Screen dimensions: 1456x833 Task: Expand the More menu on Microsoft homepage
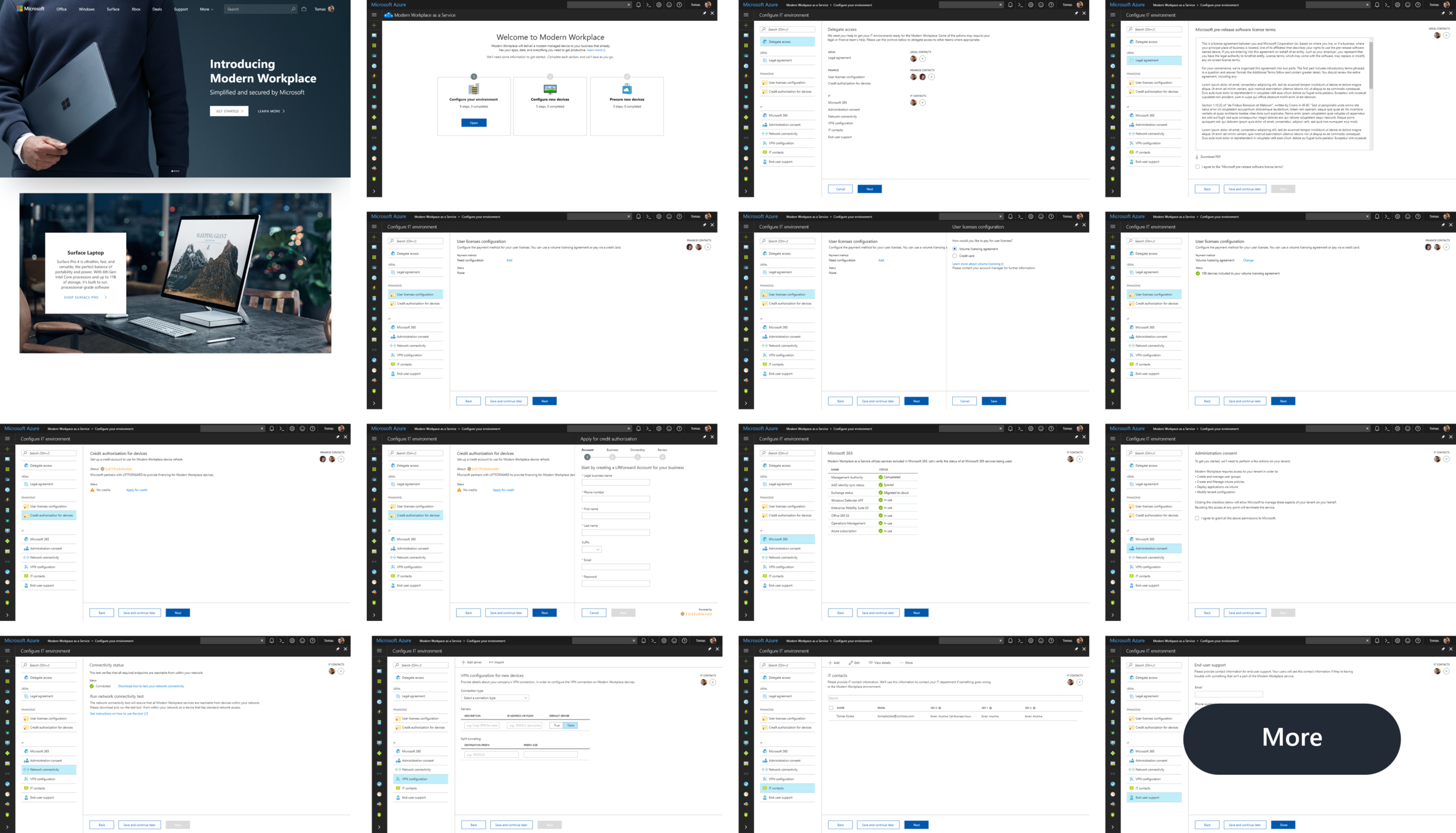pos(206,9)
